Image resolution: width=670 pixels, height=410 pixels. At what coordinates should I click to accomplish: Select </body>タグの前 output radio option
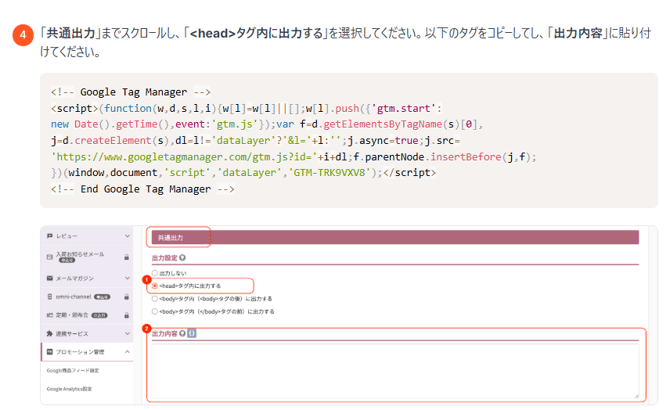click(154, 311)
